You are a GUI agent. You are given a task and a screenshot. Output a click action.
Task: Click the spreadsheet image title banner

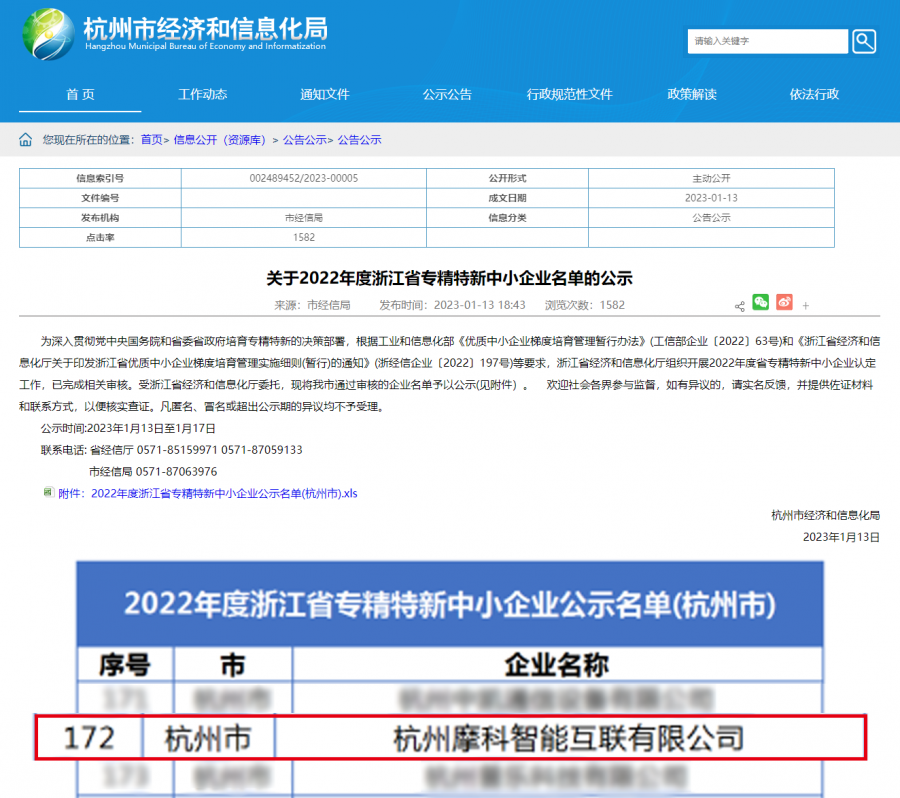(450, 604)
